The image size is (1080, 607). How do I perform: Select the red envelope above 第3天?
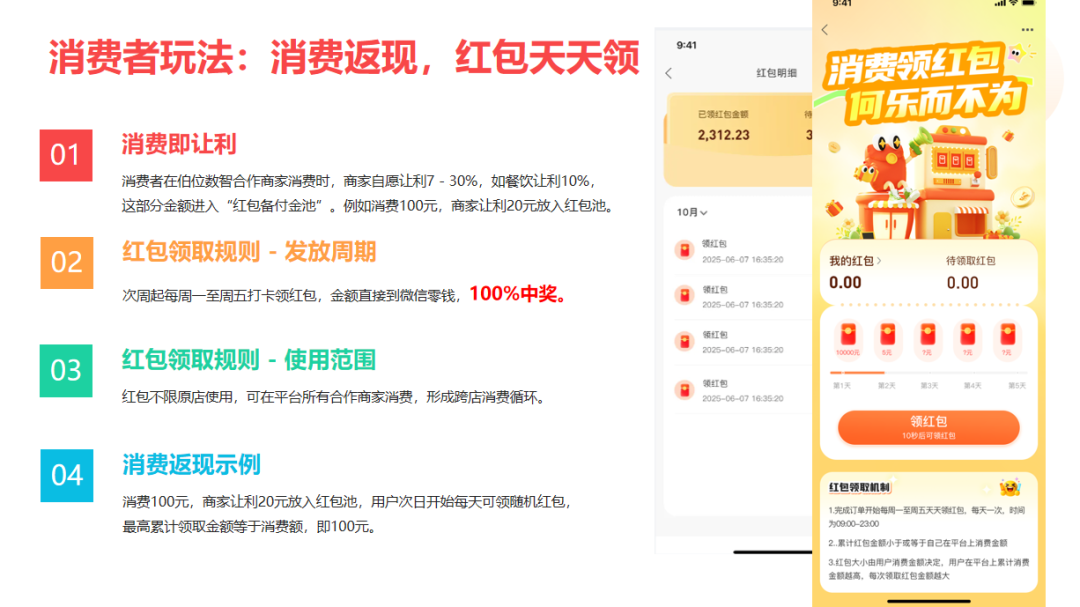(928, 339)
